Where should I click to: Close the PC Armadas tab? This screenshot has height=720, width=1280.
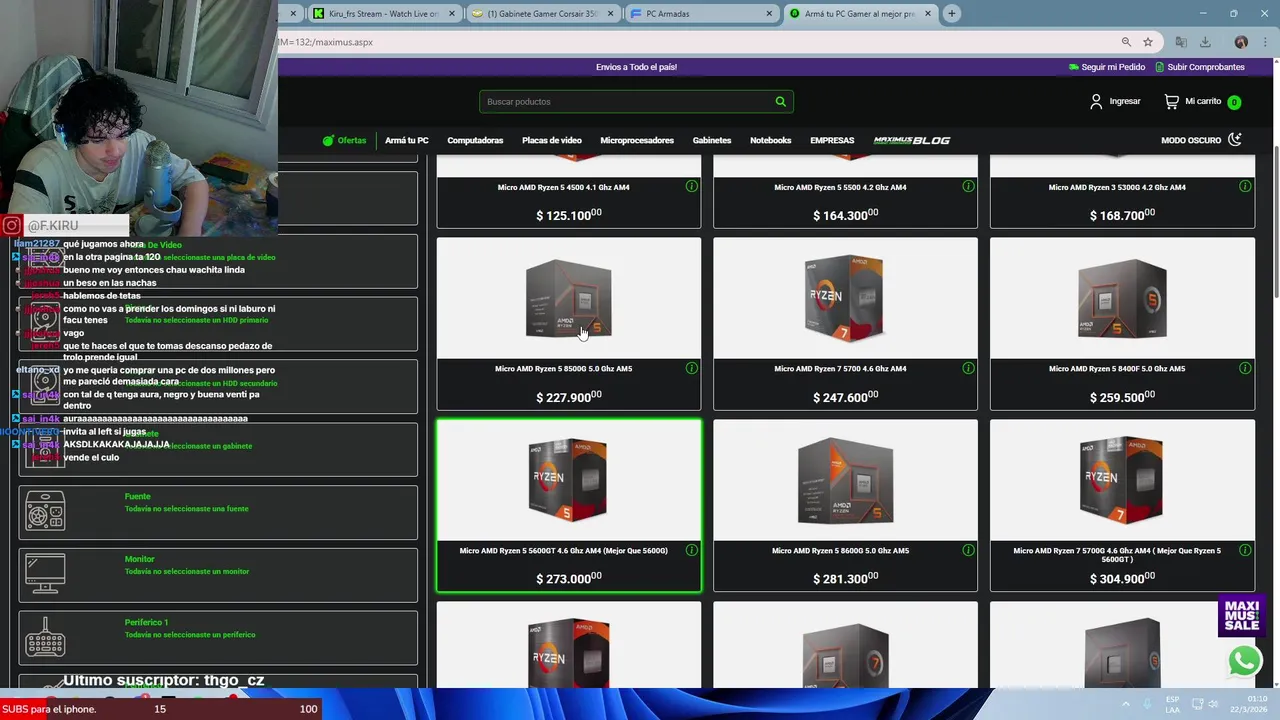769,14
